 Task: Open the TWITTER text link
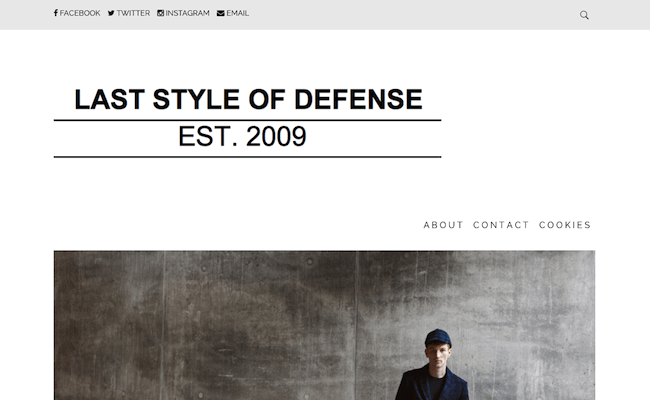click(x=133, y=14)
